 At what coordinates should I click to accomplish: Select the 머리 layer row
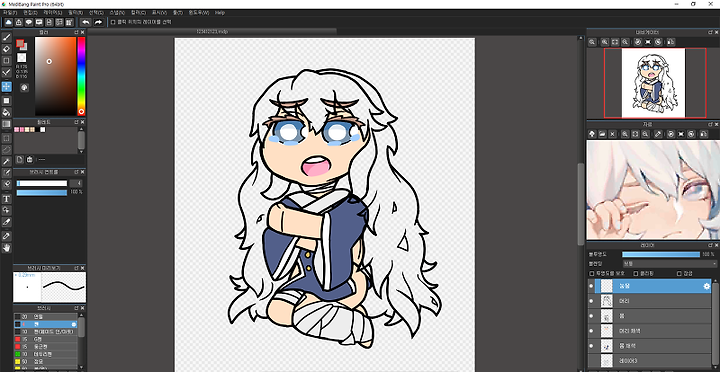tap(649, 301)
